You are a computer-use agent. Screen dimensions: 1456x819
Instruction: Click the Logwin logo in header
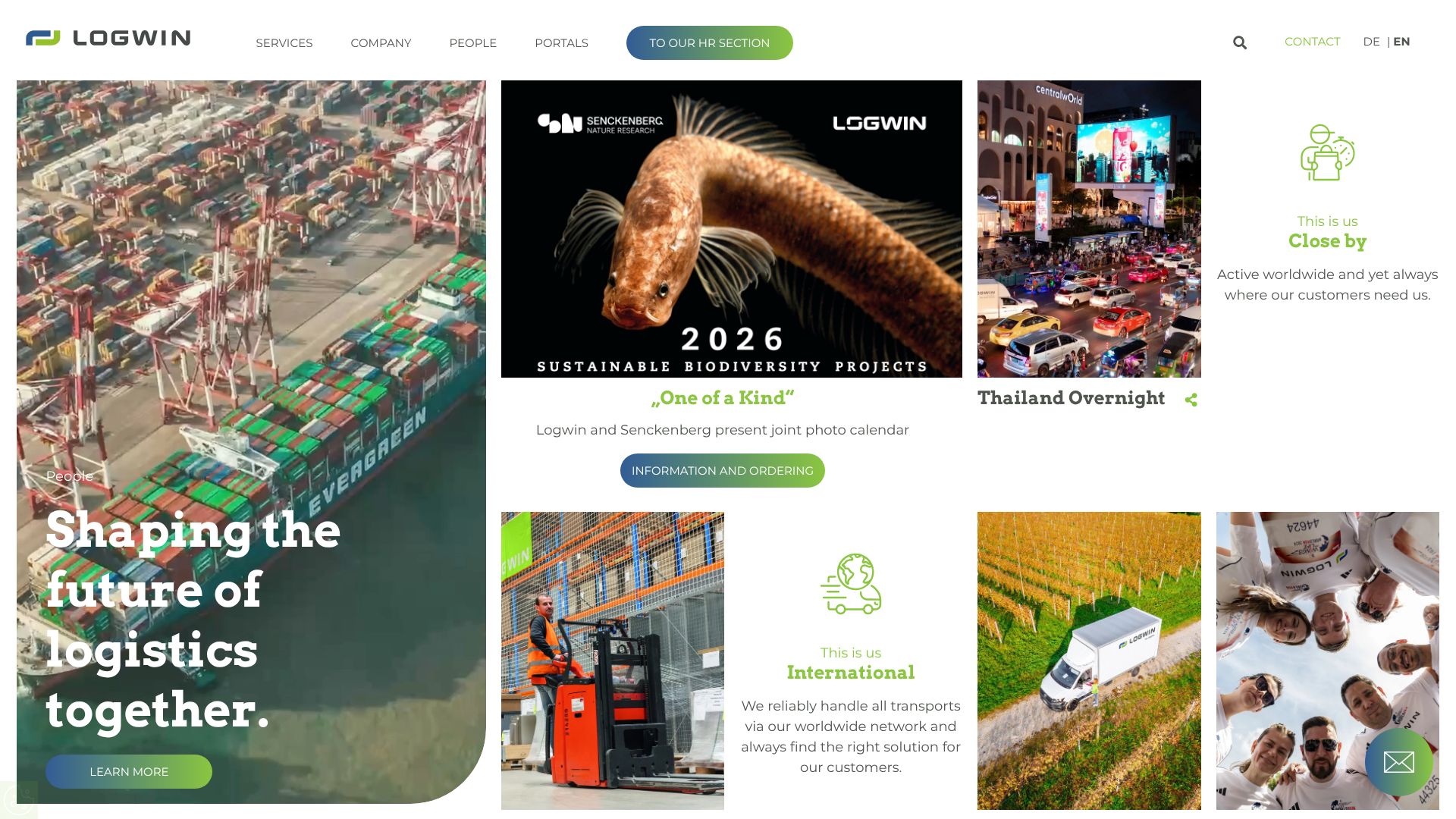[108, 38]
